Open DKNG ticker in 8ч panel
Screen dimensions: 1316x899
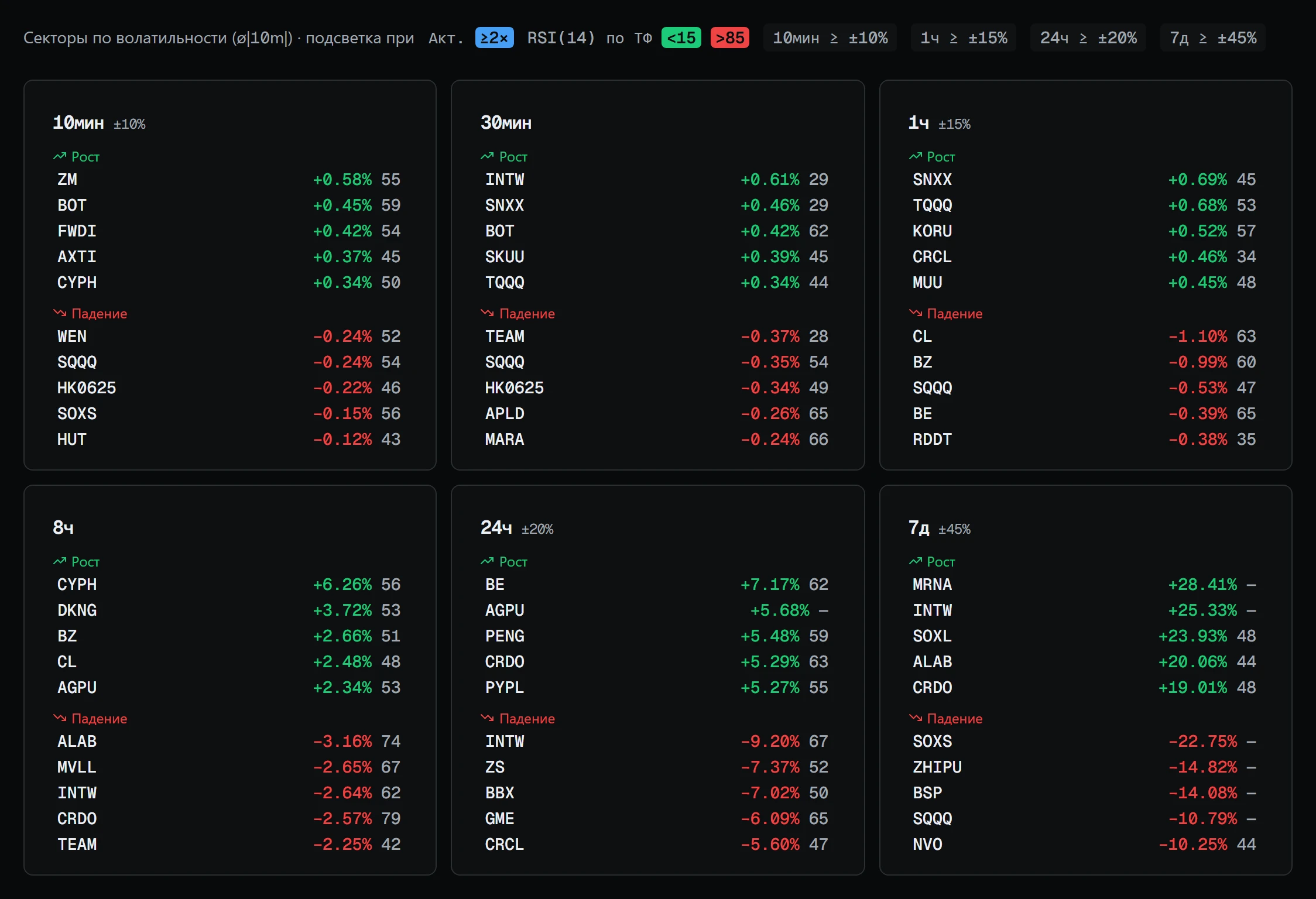(x=77, y=610)
